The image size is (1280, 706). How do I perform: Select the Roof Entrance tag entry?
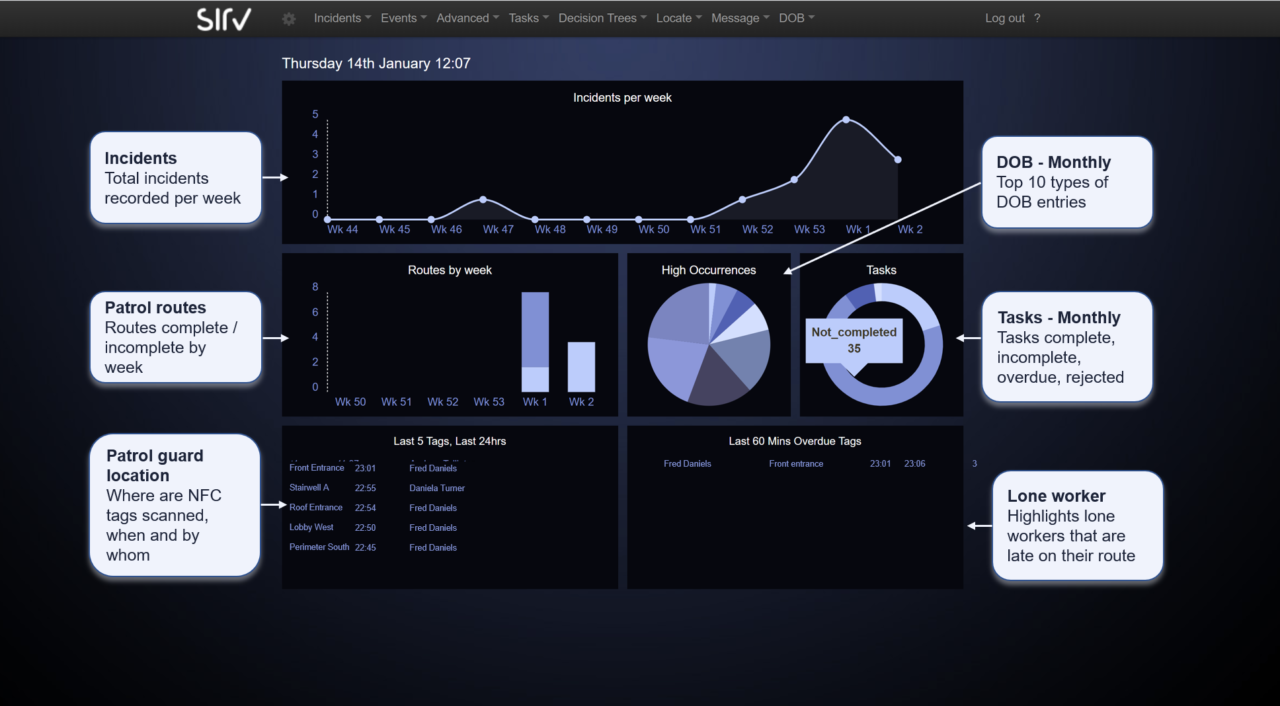(318, 507)
